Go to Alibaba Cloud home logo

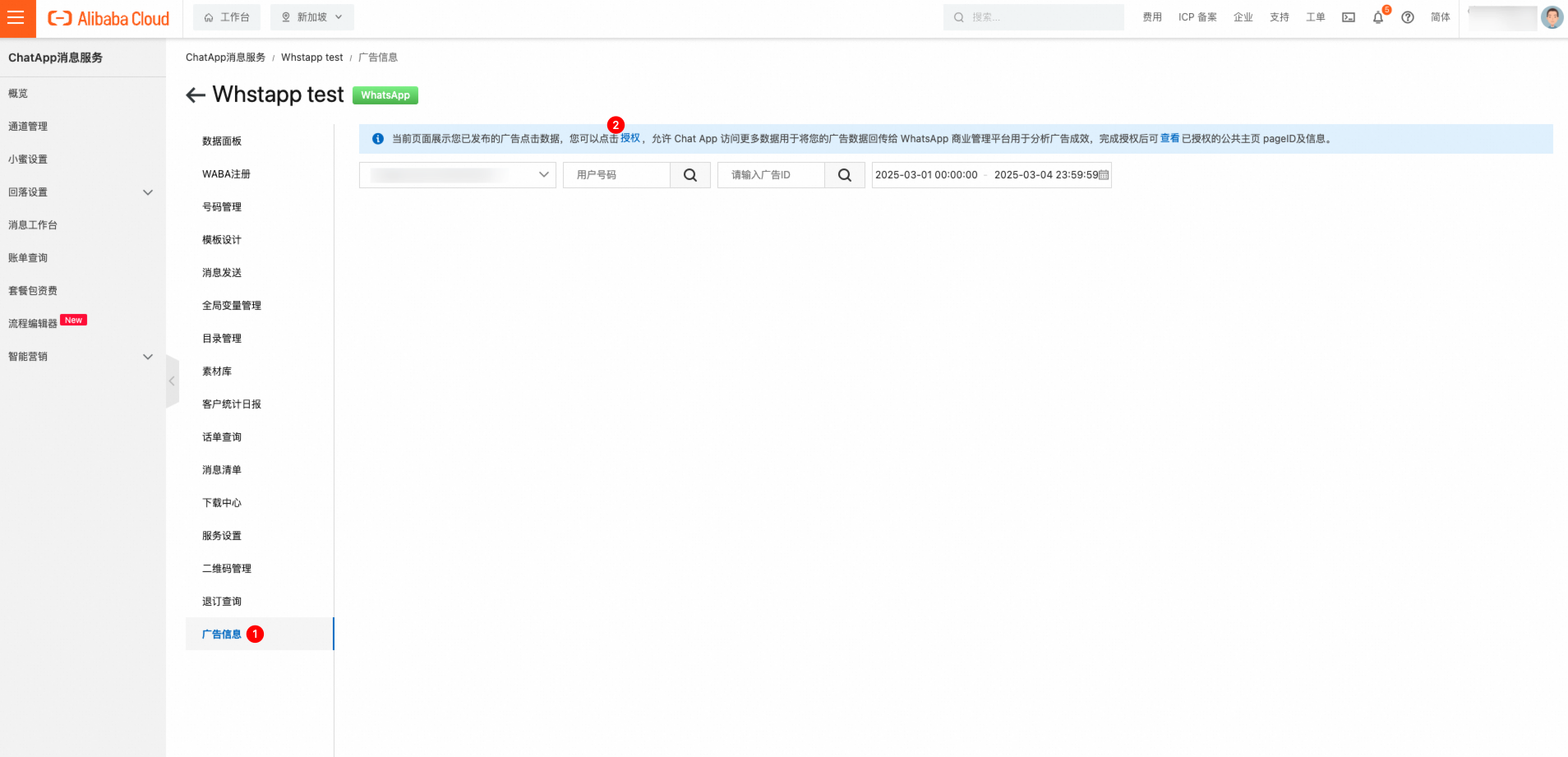click(108, 18)
